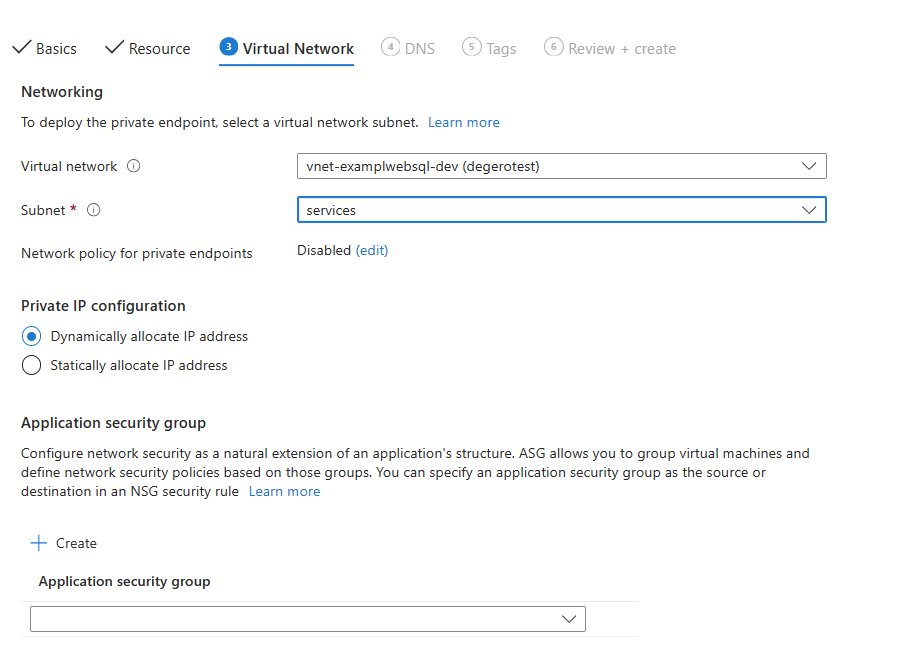Click the step 5 Tags number badge
Viewport: 907px width, 662px height.
(x=471, y=48)
